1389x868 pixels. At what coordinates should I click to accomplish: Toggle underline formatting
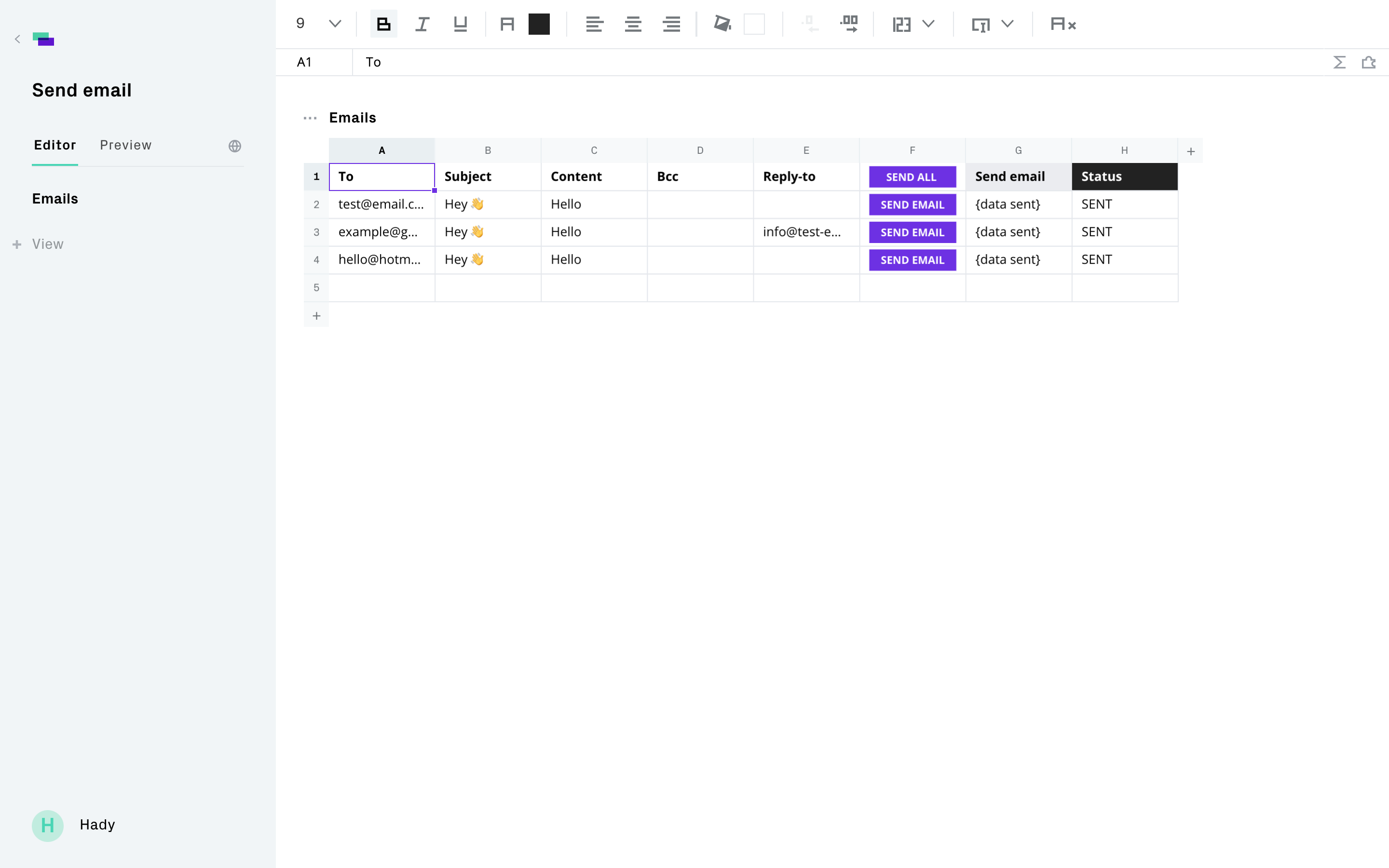[460, 24]
